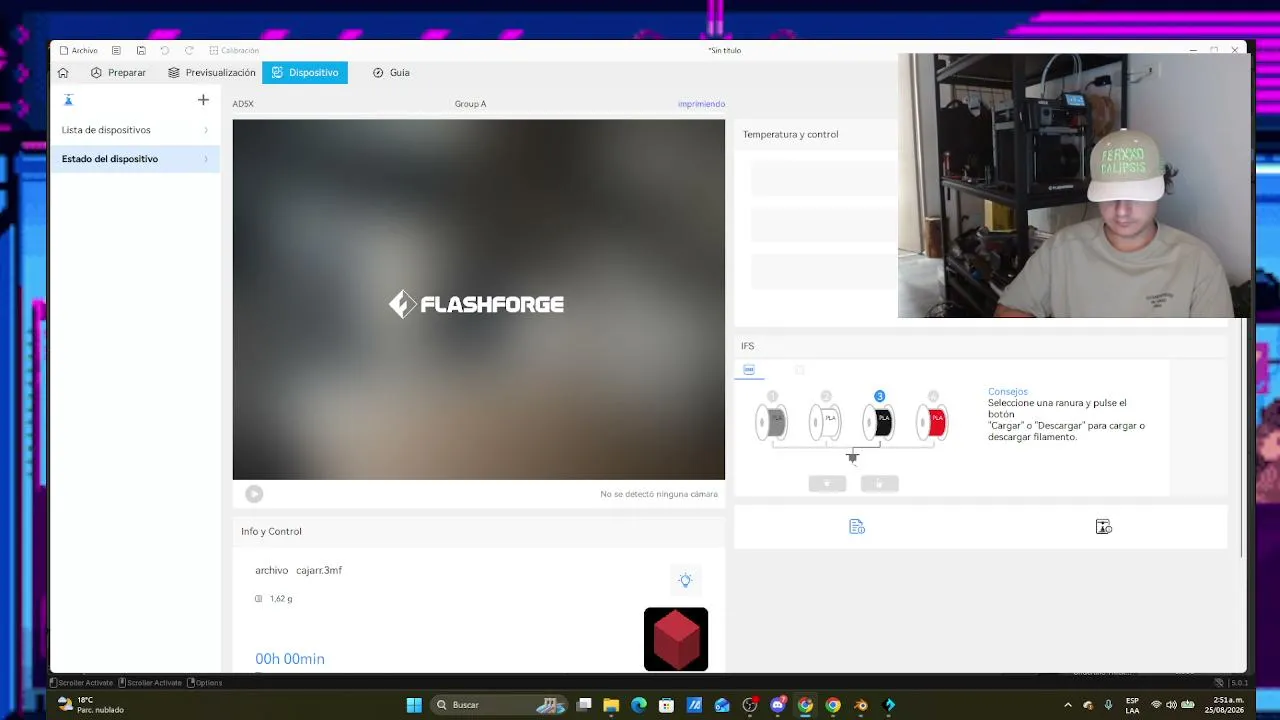1280x720 pixels.
Task: Click the 'Group A' label
Action: [x=470, y=104]
